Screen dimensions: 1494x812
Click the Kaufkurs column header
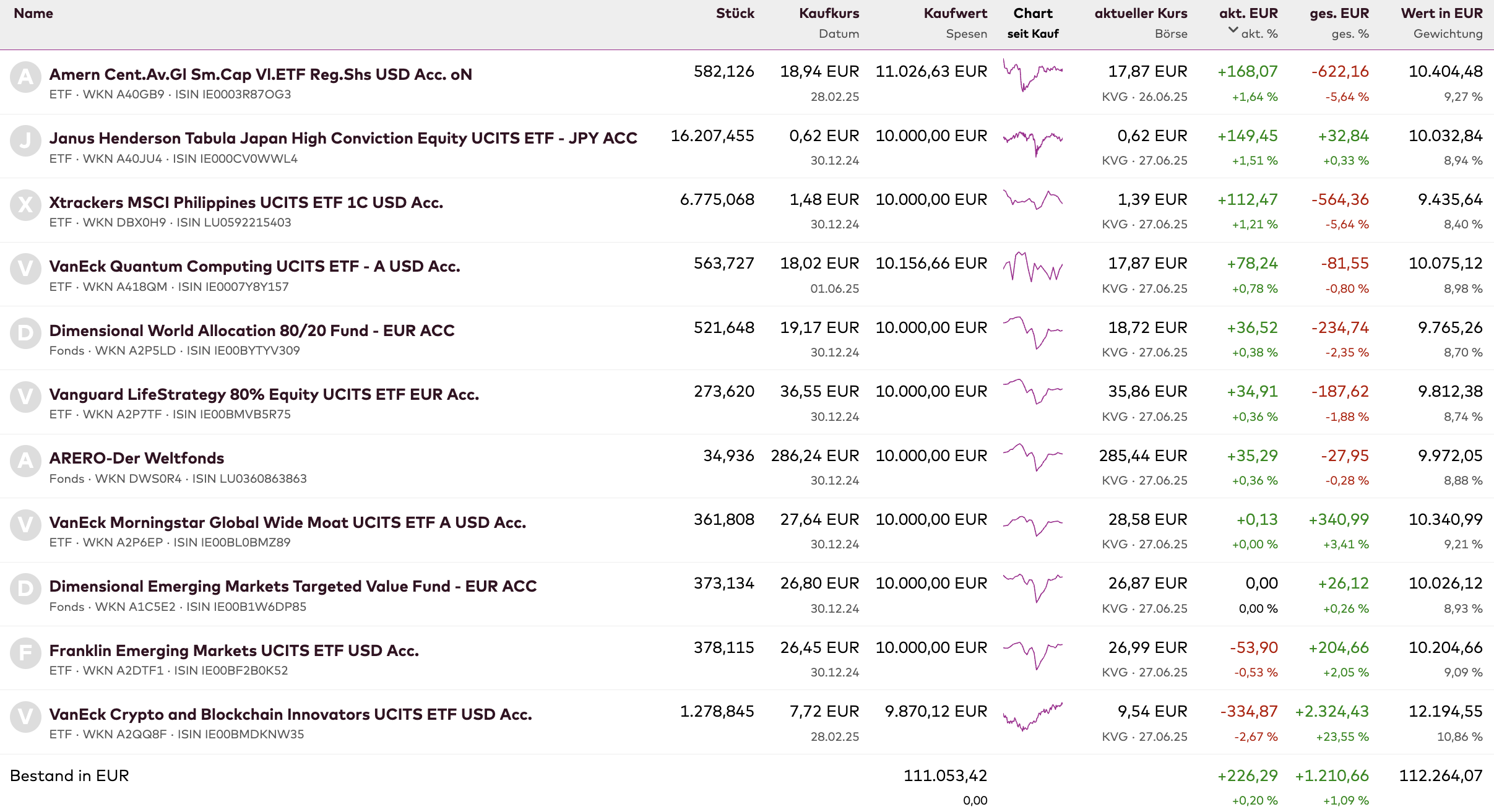[829, 14]
